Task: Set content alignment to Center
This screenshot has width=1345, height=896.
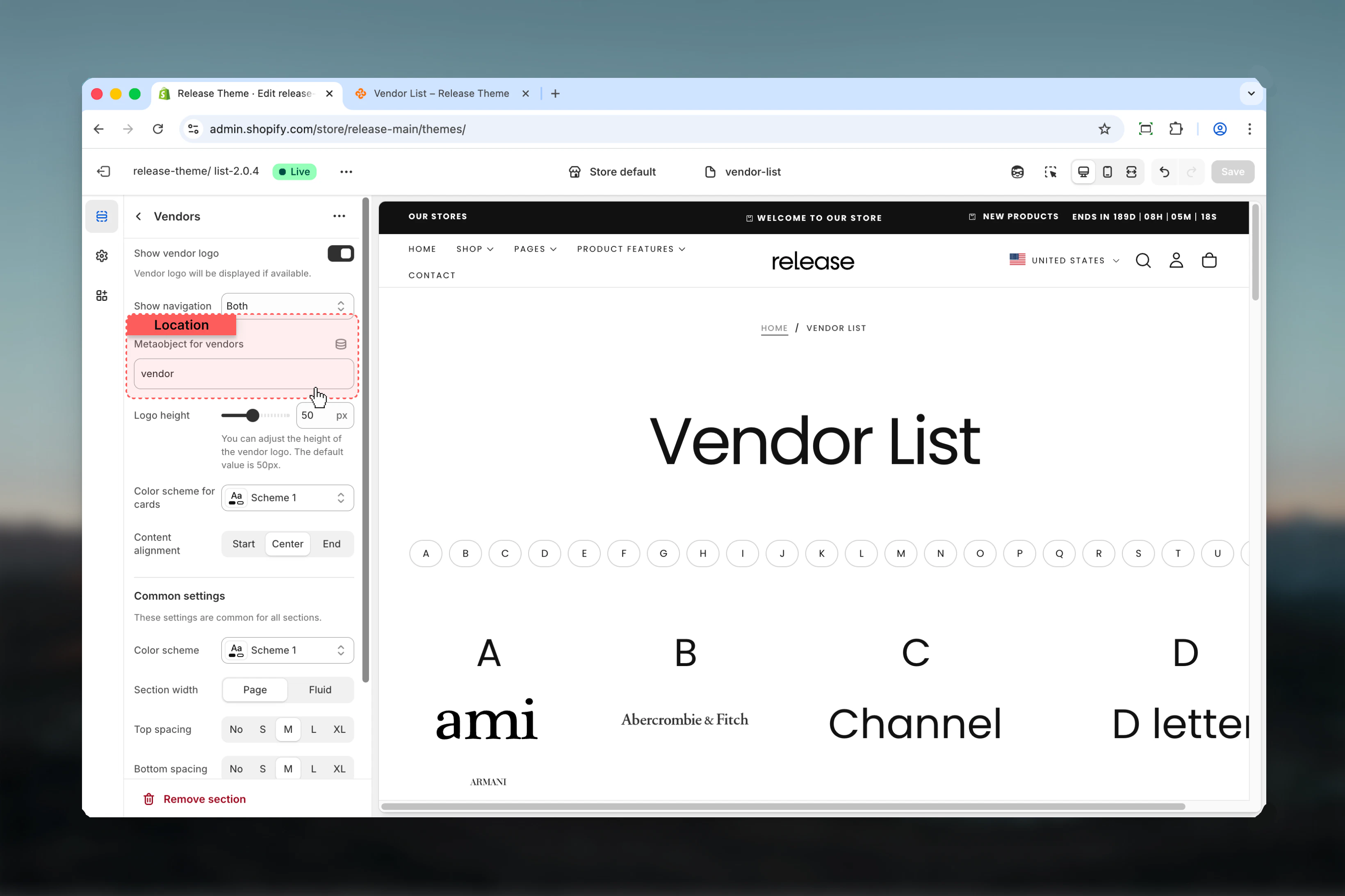Action: [x=287, y=544]
